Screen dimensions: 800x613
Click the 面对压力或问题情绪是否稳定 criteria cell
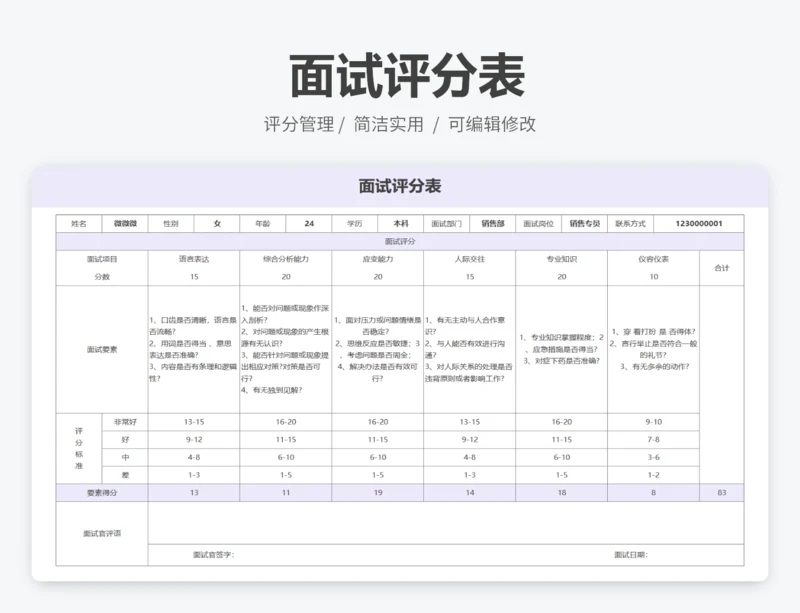(378, 350)
